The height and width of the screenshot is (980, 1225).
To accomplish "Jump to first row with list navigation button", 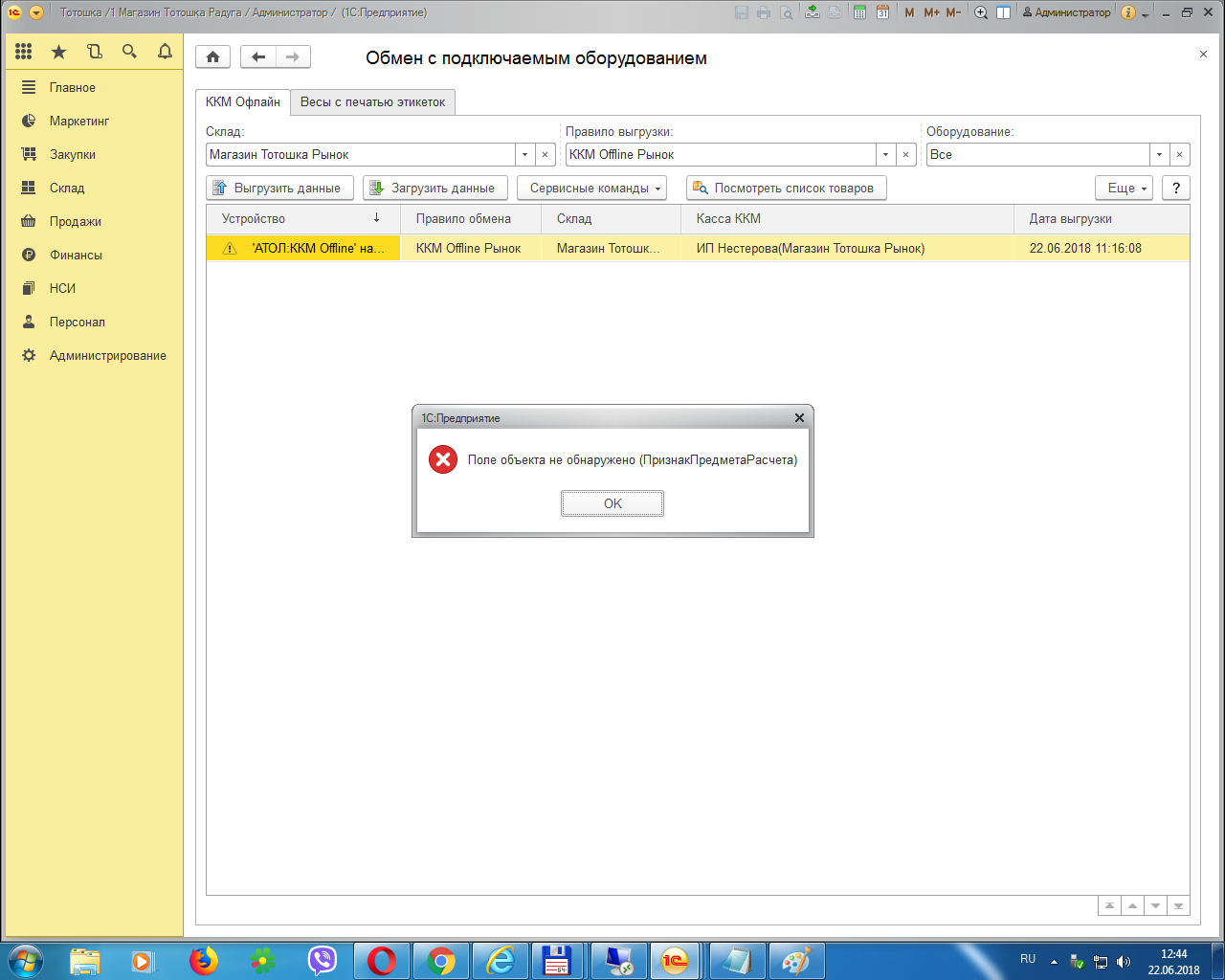I will pos(1109,905).
